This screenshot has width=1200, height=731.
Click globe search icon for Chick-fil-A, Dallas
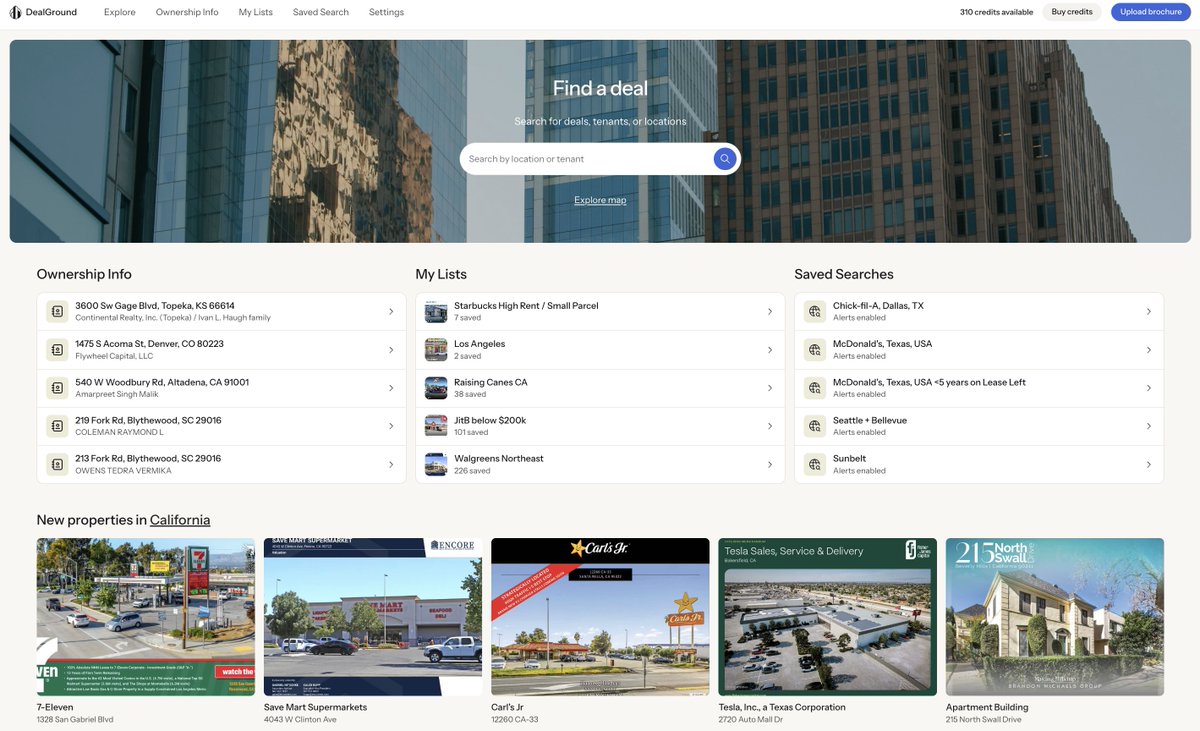[815, 312]
